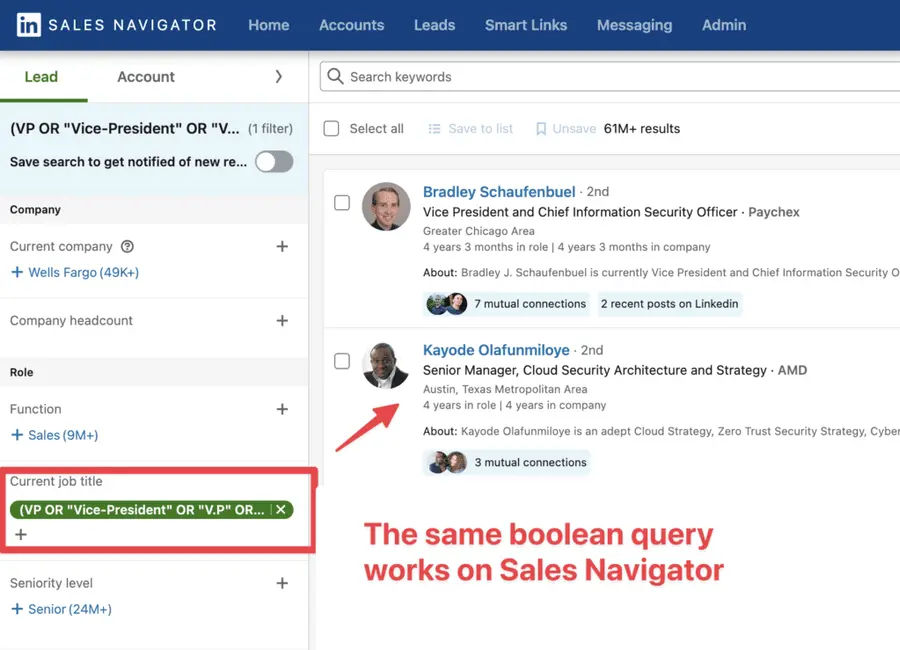
Task: Expand the Seniority level filter
Action: coord(282,583)
